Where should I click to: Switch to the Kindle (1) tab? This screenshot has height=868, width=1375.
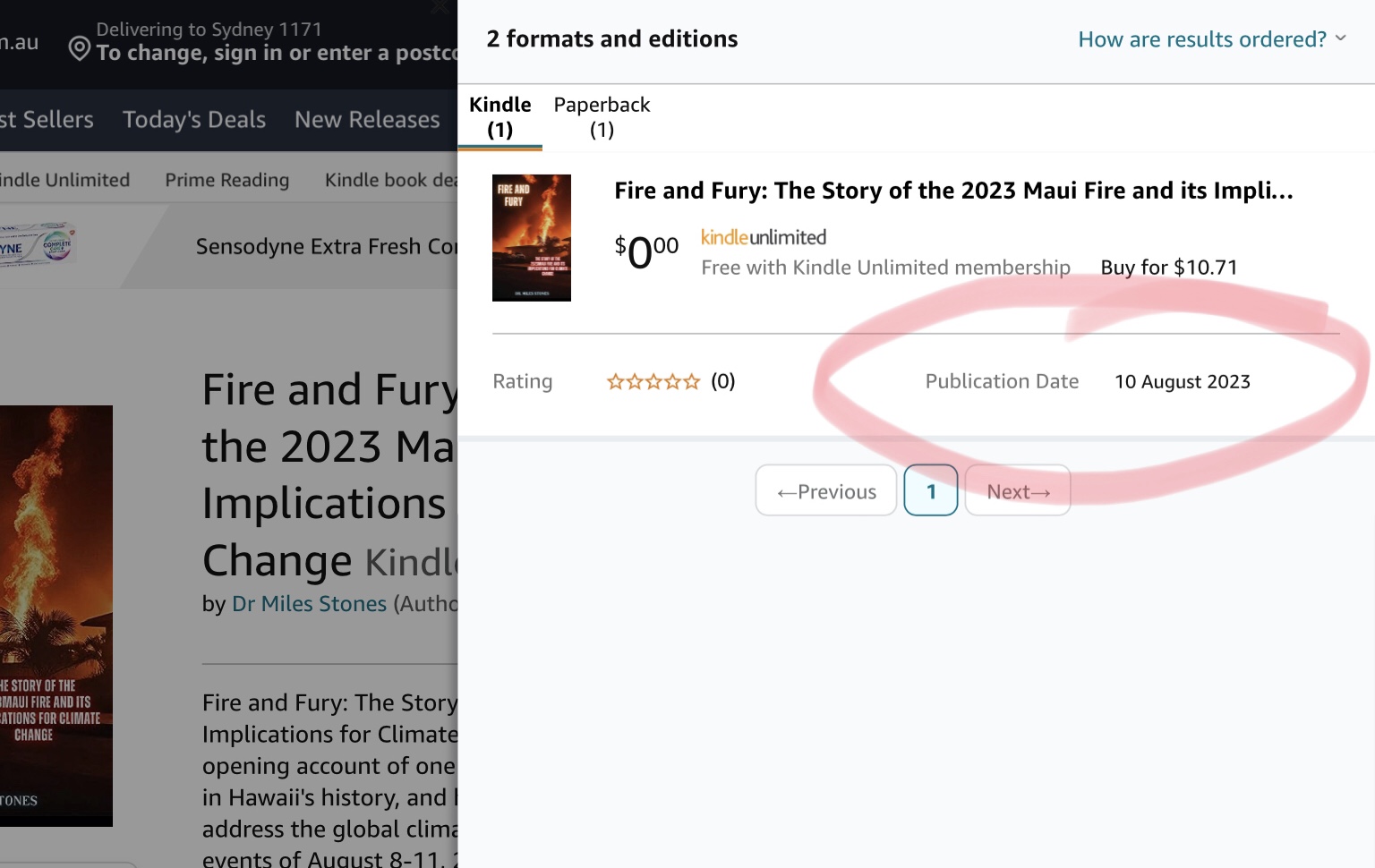[x=500, y=117]
